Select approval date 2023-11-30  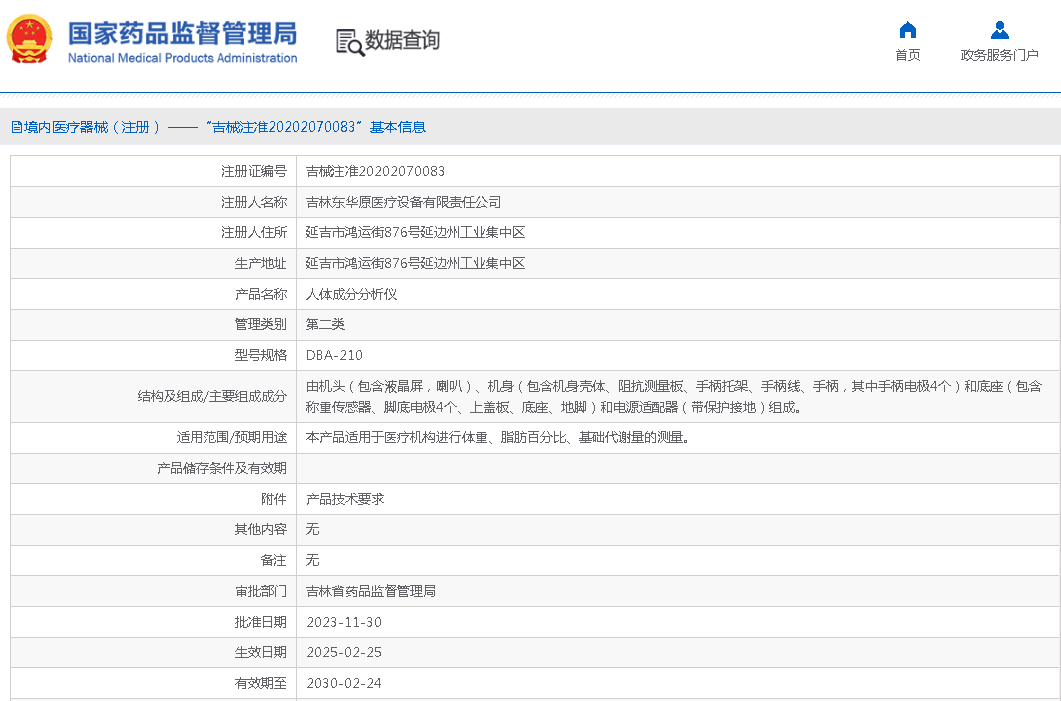point(344,622)
